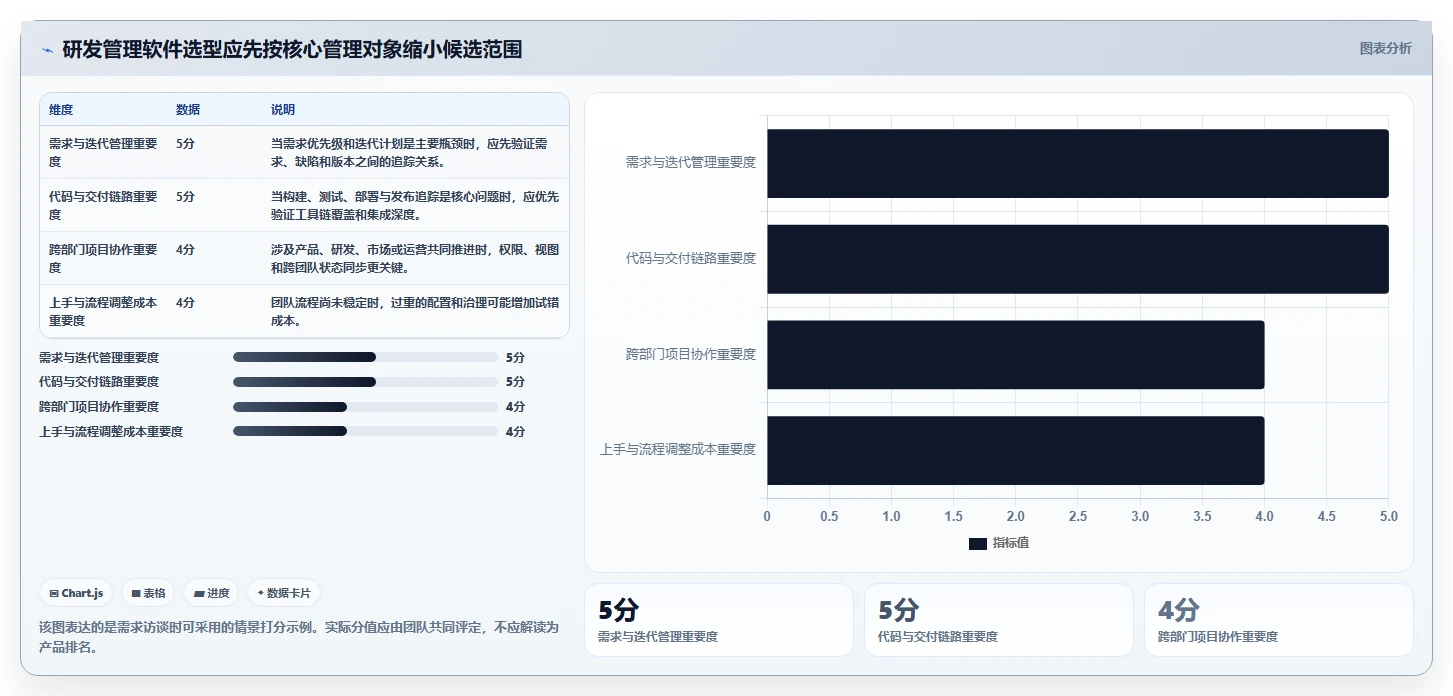Open the 5分 代码与交付链路重要度 data card

[x=999, y=620]
